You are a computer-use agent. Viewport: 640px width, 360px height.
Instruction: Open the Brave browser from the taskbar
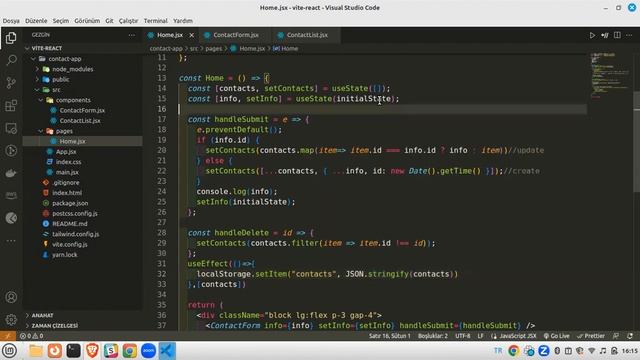tap(92, 351)
